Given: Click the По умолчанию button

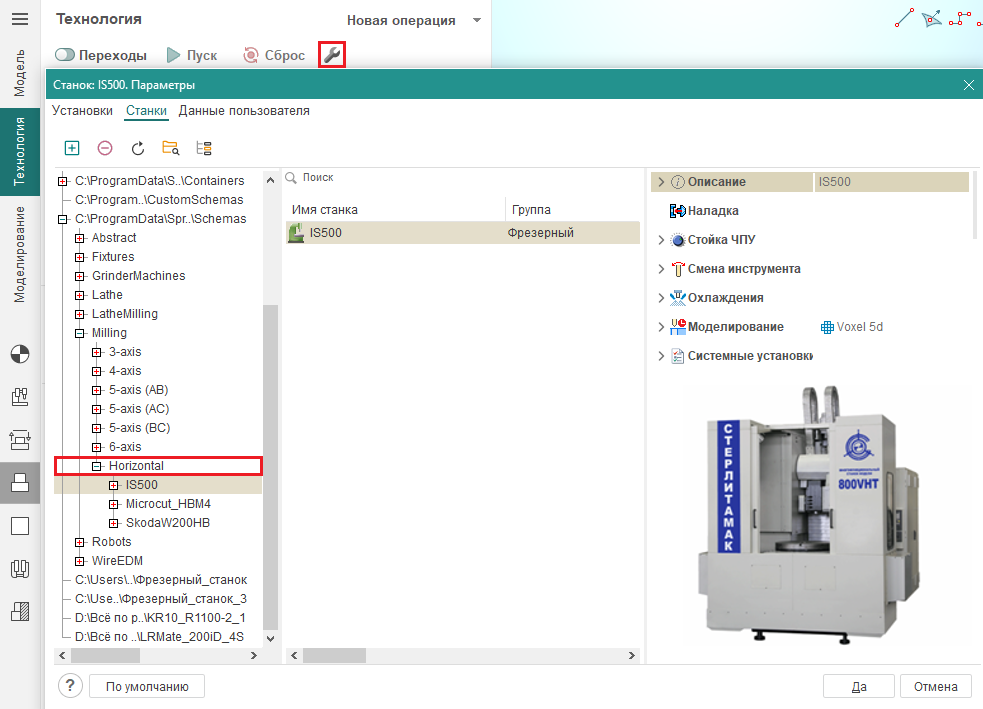Looking at the screenshot, I should click(147, 686).
